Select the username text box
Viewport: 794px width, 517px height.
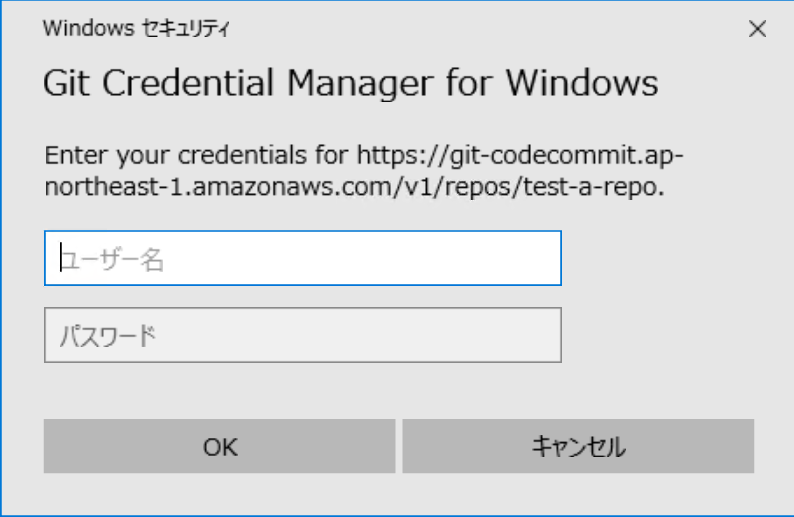coord(302,260)
